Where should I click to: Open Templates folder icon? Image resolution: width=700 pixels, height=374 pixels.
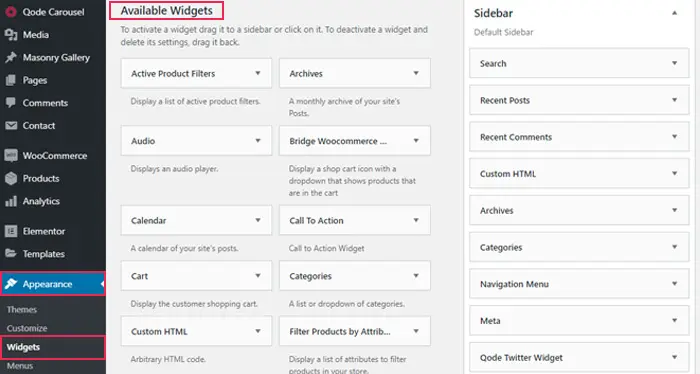click(x=11, y=253)
